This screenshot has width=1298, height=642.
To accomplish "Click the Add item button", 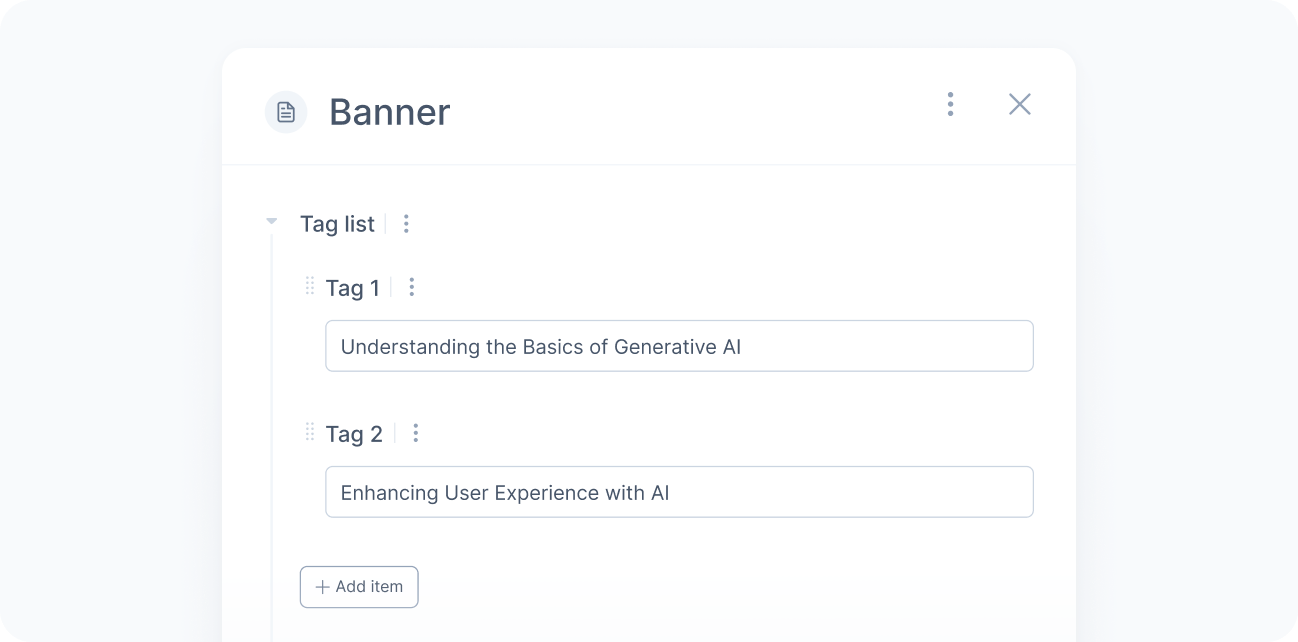I will click(x=359, y=587).
